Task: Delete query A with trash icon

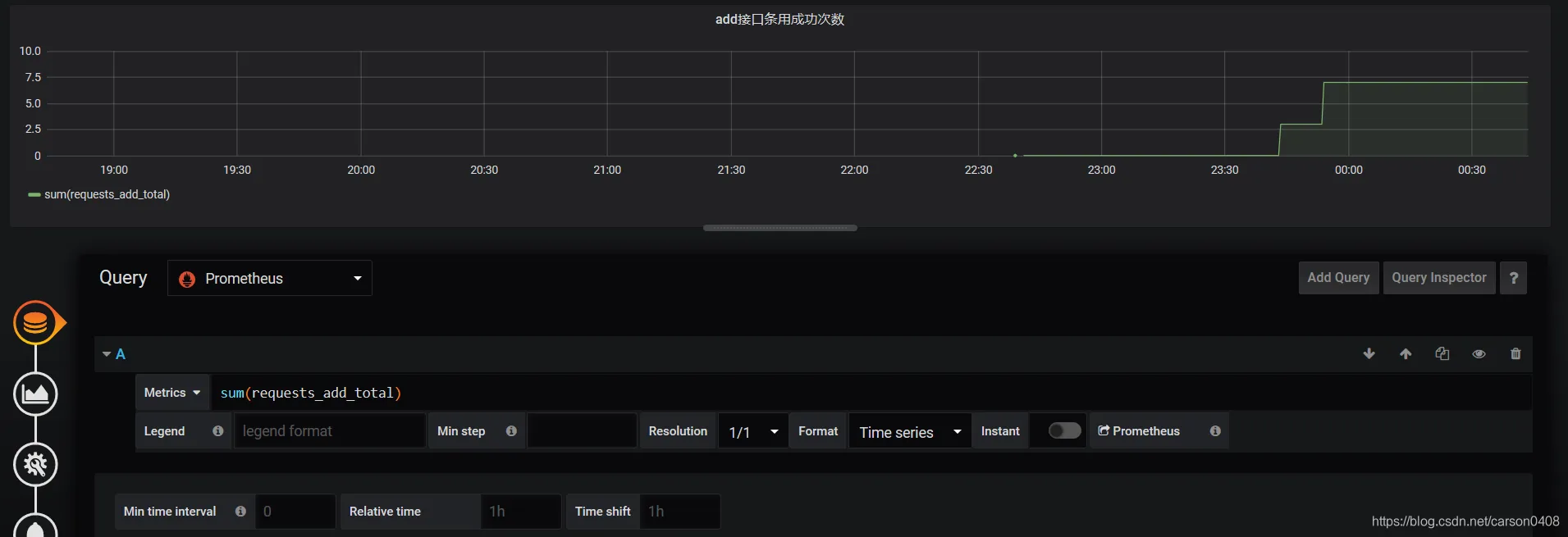Action: pos(1515,354)
